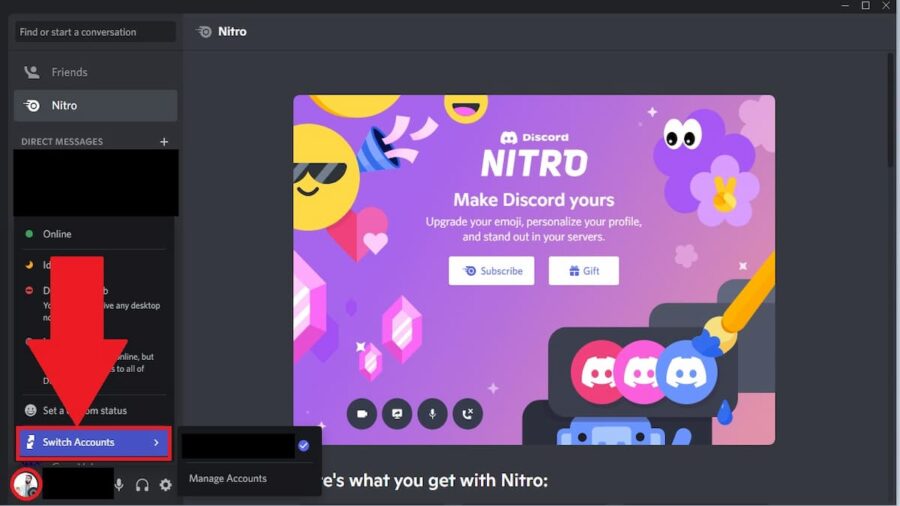The image size is (900, 506).
Task: Focus the 'Find or start a conversation' box
Action: pyautogui.click(x=95, y=32)
